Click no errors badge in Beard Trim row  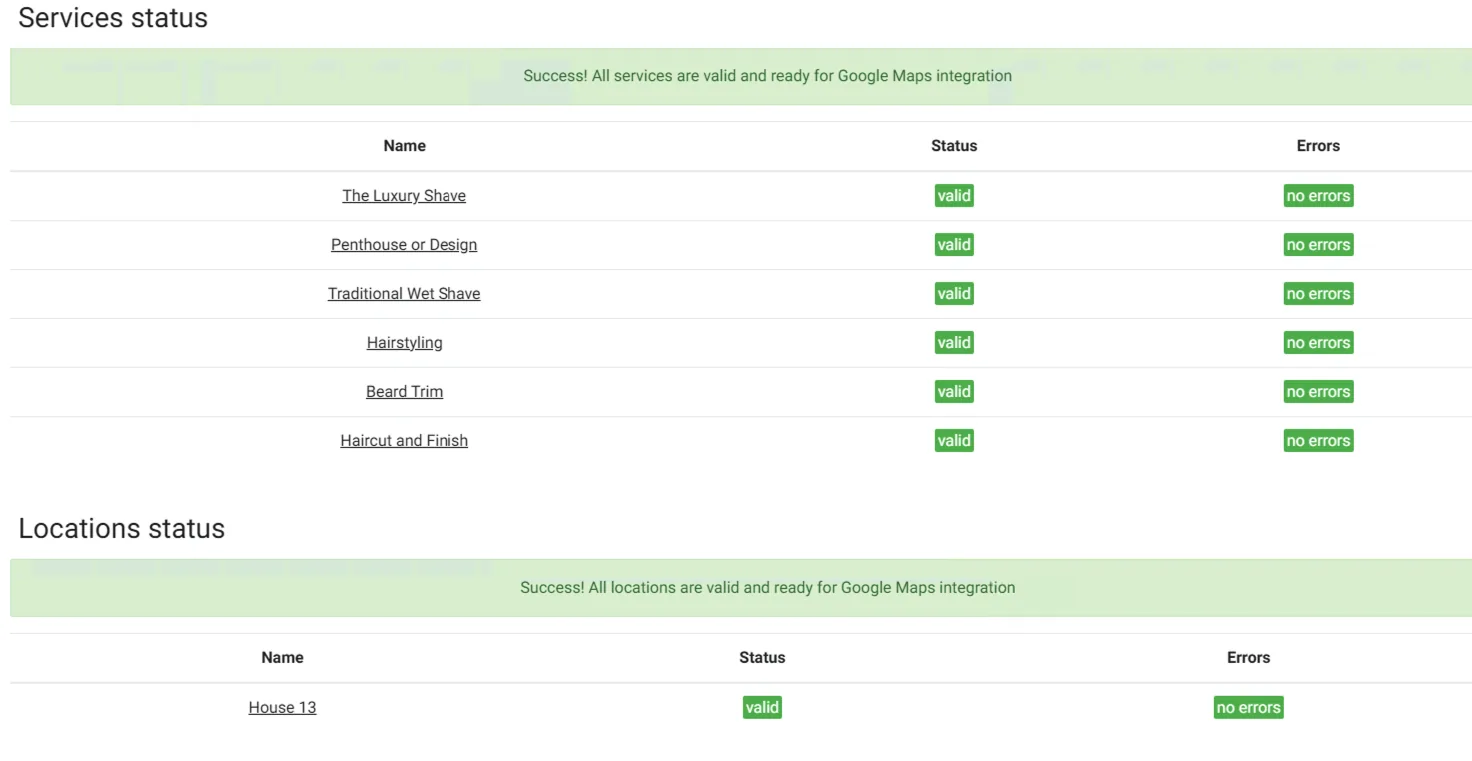1318,392
